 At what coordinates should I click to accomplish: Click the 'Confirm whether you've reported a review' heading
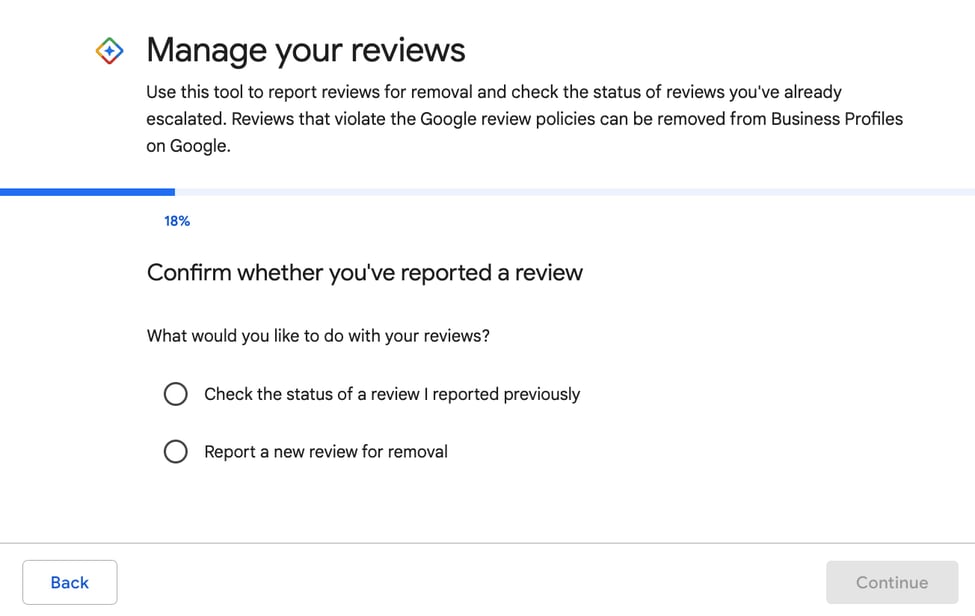tap(364, 273)
